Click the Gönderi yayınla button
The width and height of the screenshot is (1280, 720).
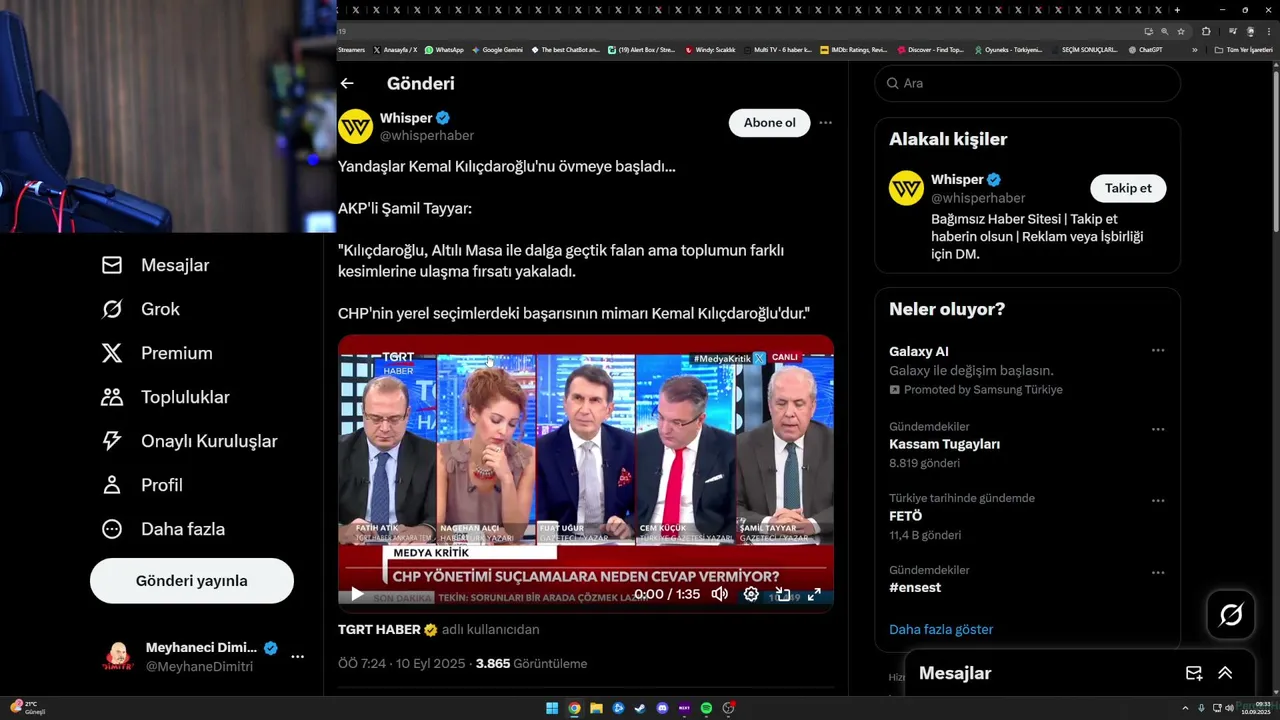coord(192,581)
